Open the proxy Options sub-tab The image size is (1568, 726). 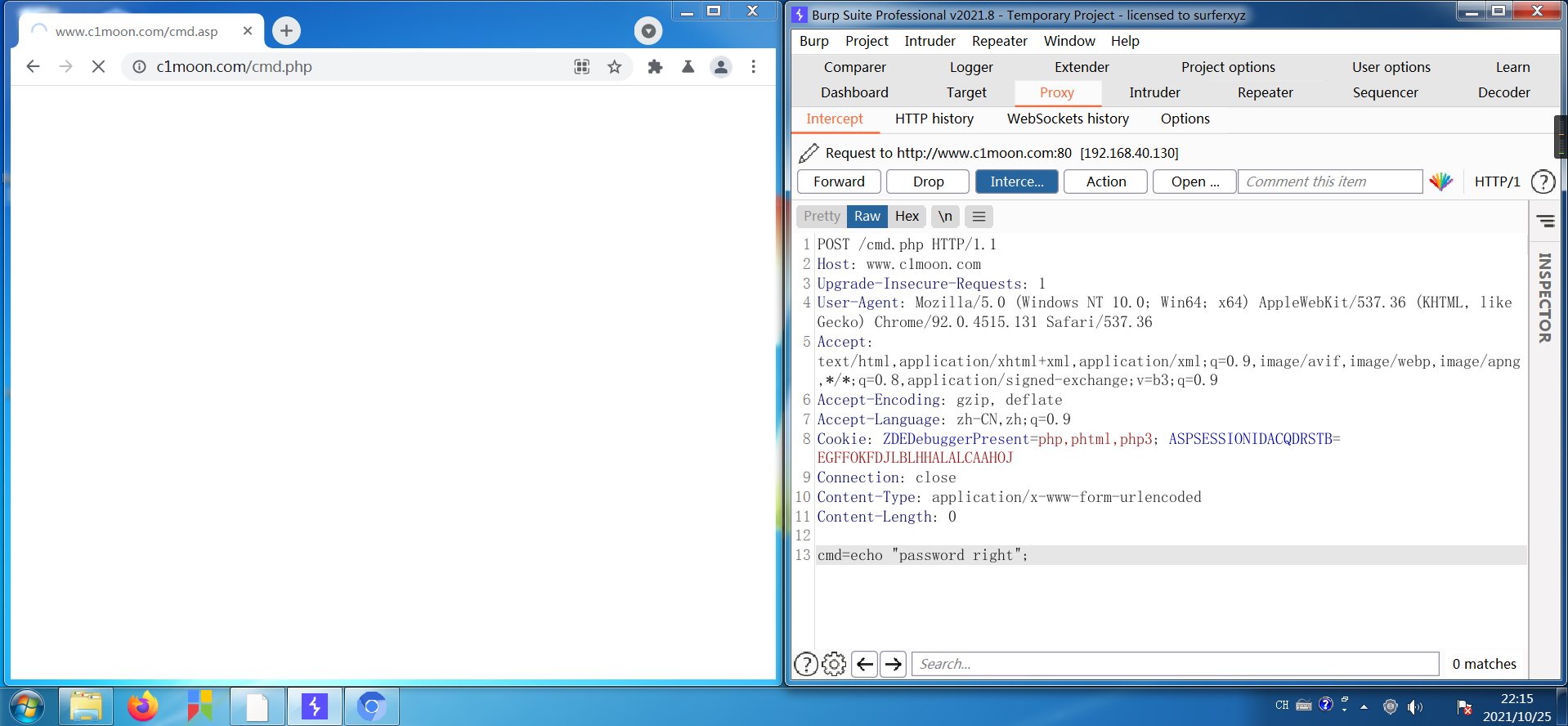coord(1185,119)
